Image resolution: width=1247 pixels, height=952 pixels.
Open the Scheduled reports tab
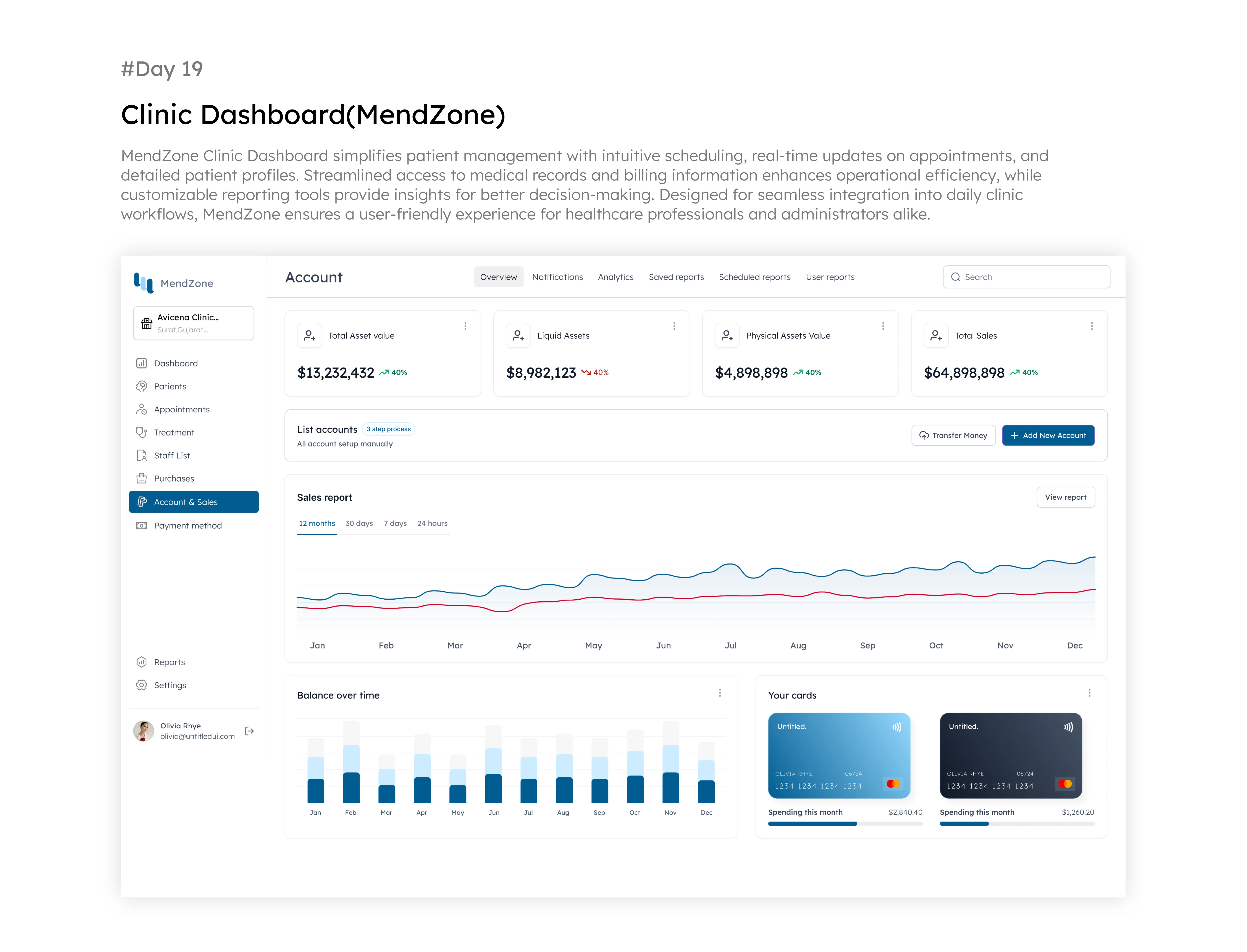754,277
